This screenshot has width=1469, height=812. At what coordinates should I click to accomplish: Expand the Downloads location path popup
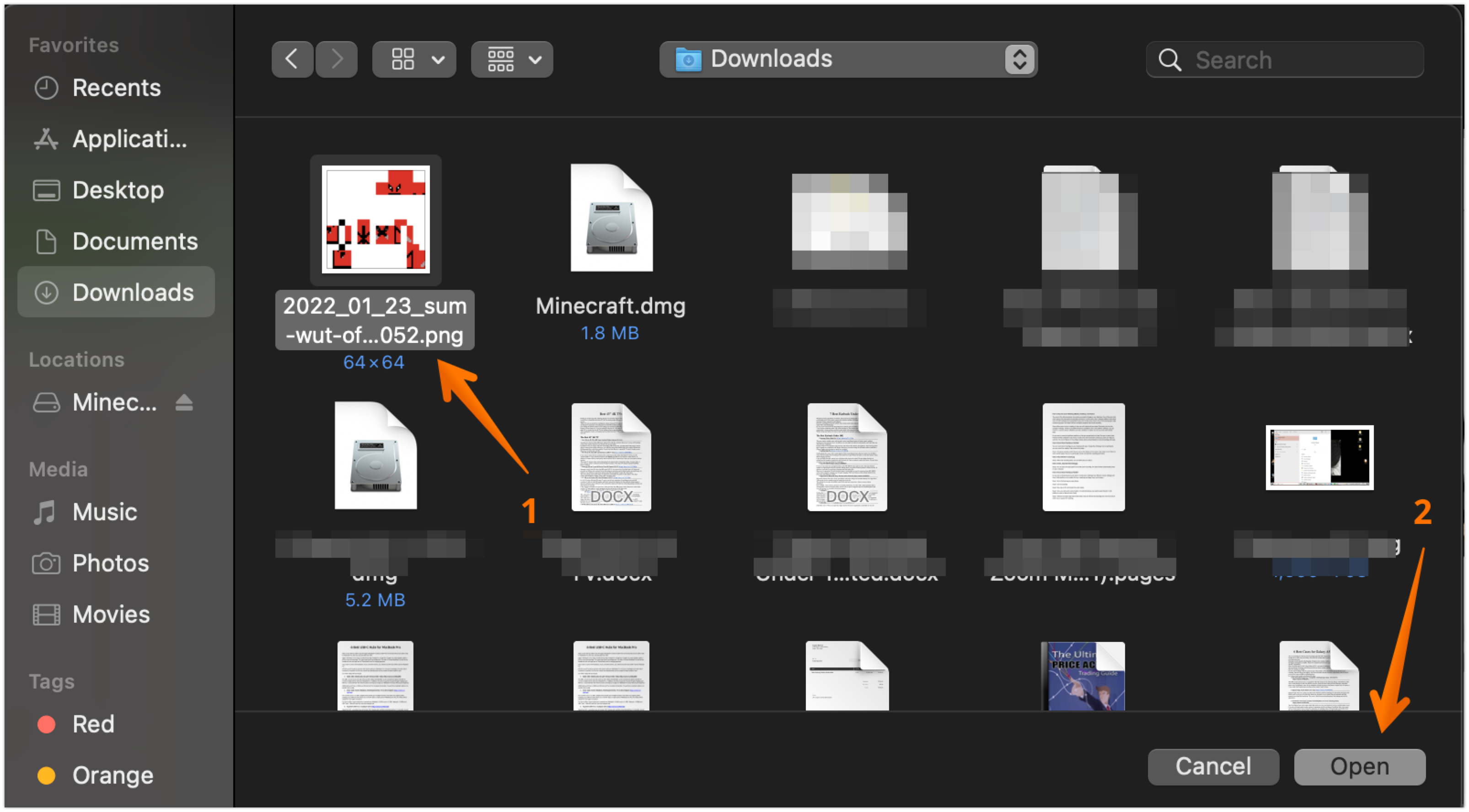click(x=1019, y=59)
